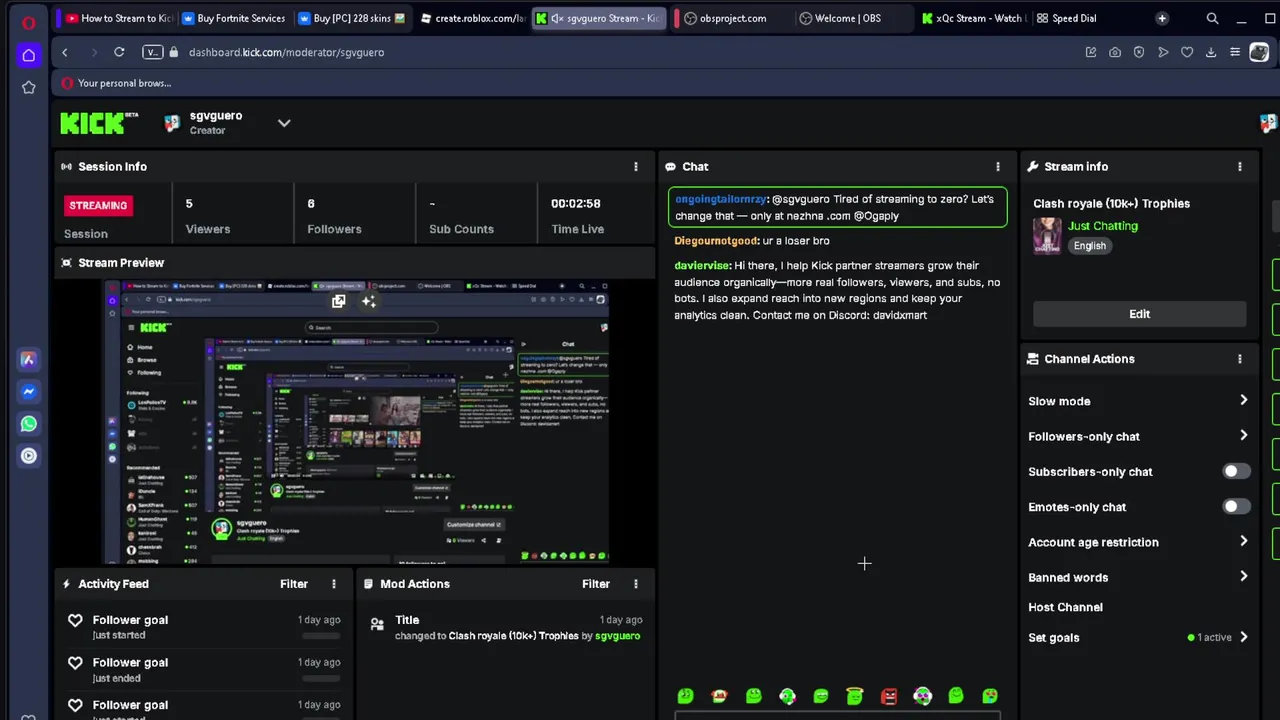
Task: Open Host Channel action
Action: tap(1065, 607)
